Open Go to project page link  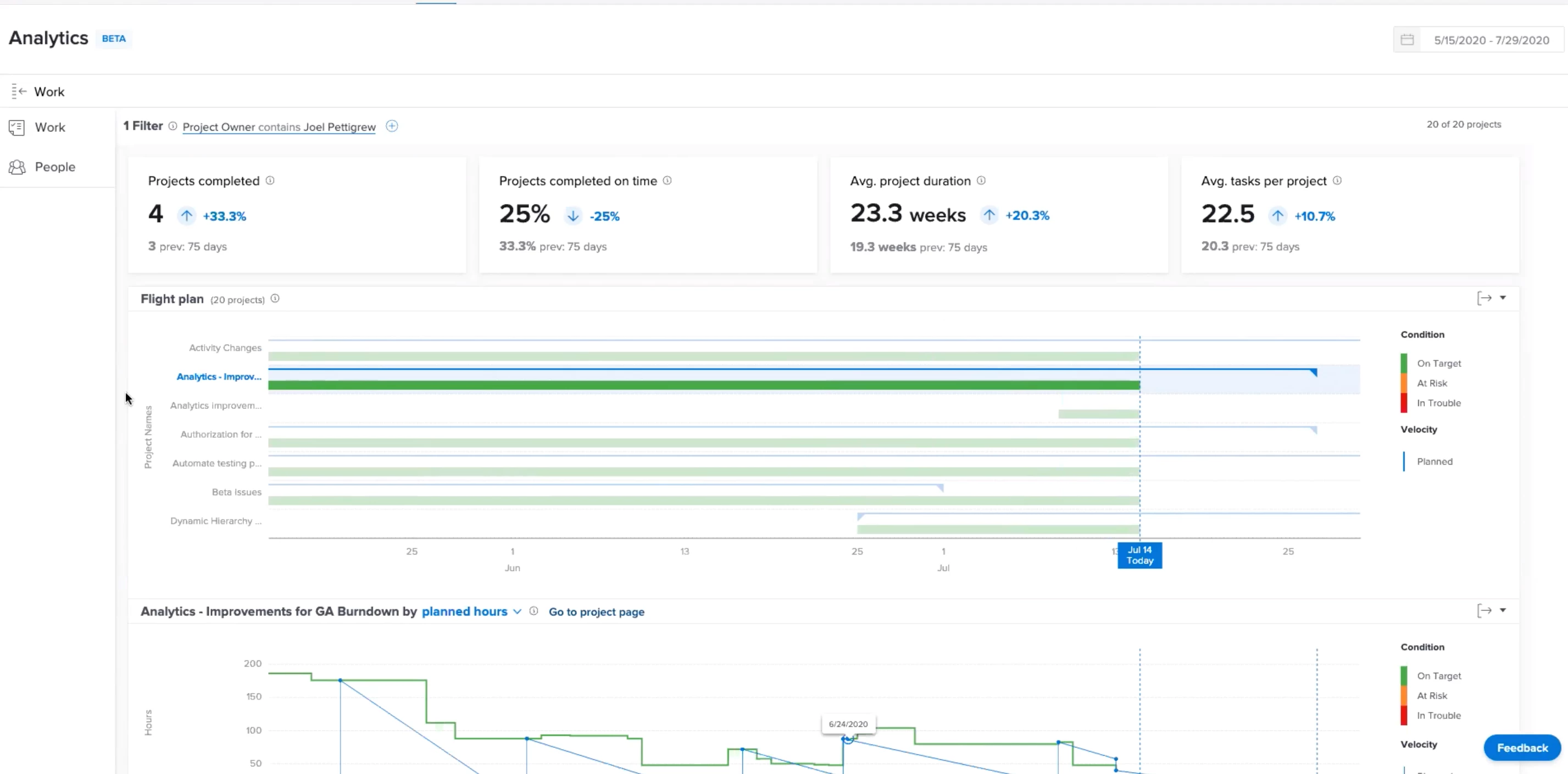tap(596, 612)
